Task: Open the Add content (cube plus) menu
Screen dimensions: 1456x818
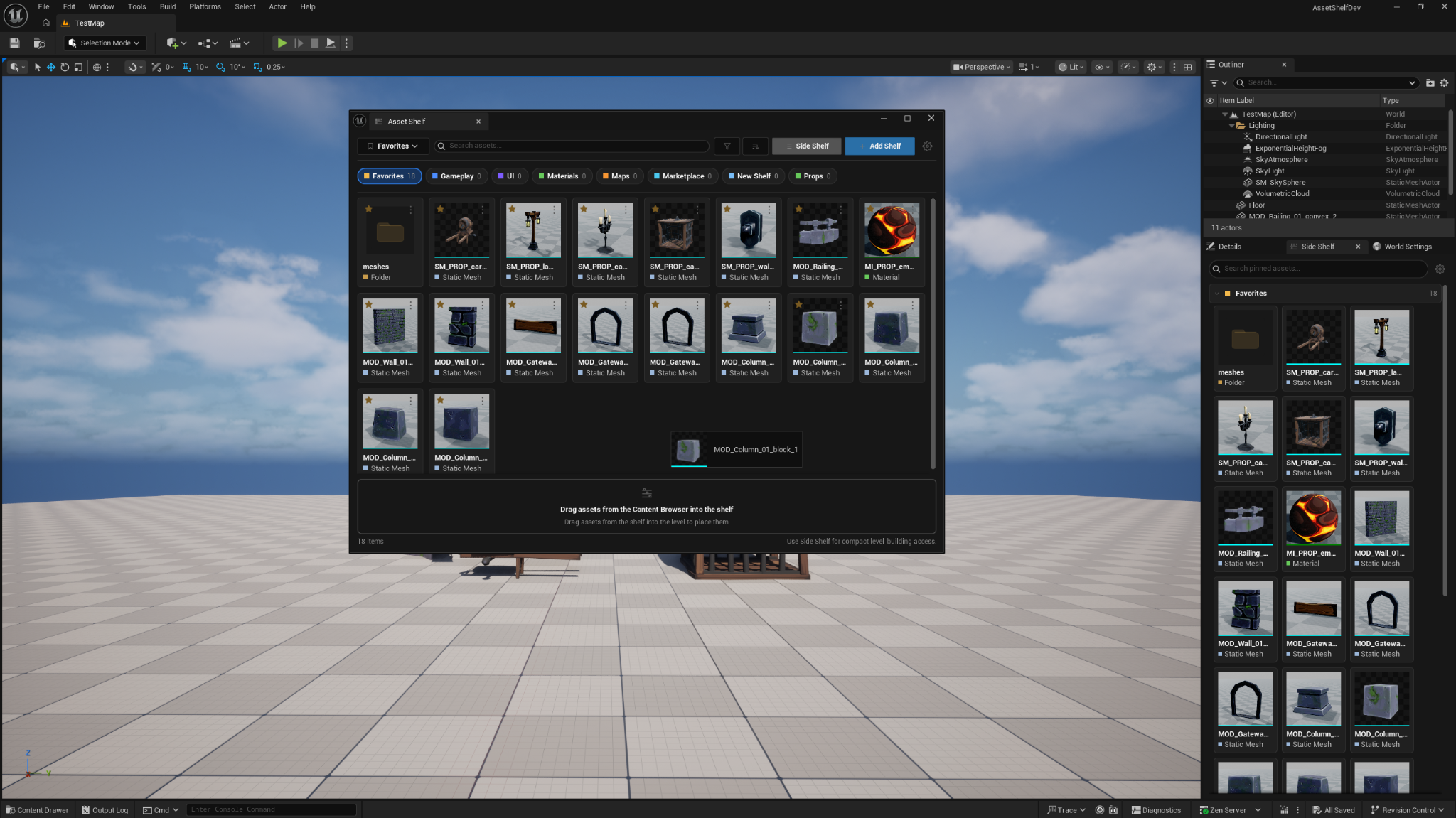Action: coord(176,43)
